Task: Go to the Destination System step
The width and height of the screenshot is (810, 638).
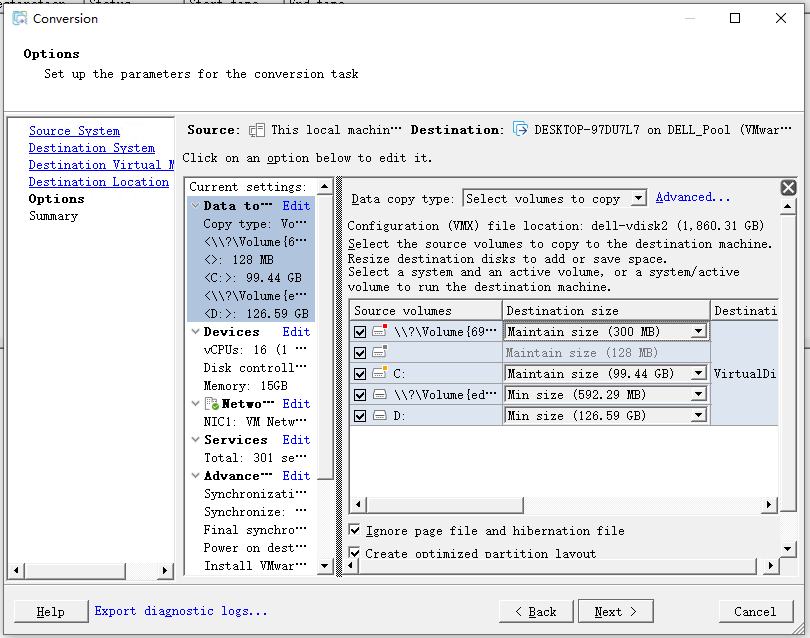Action: click(x=92, y=148)
